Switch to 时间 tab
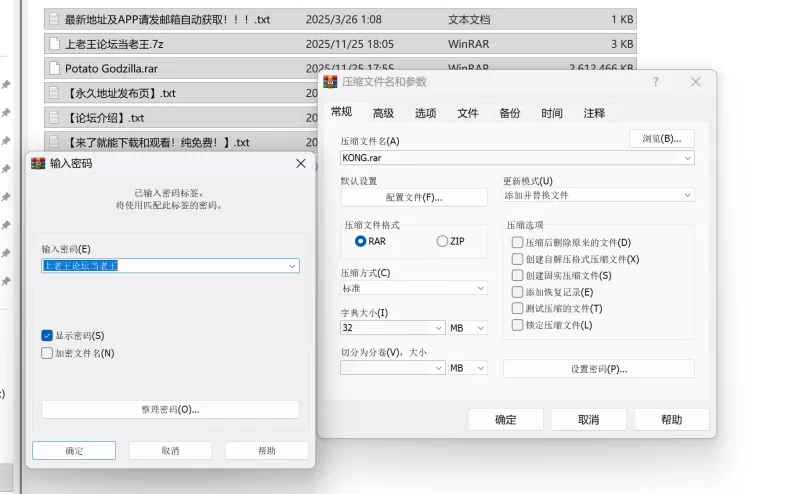The image size is (800, 494). 552,113
